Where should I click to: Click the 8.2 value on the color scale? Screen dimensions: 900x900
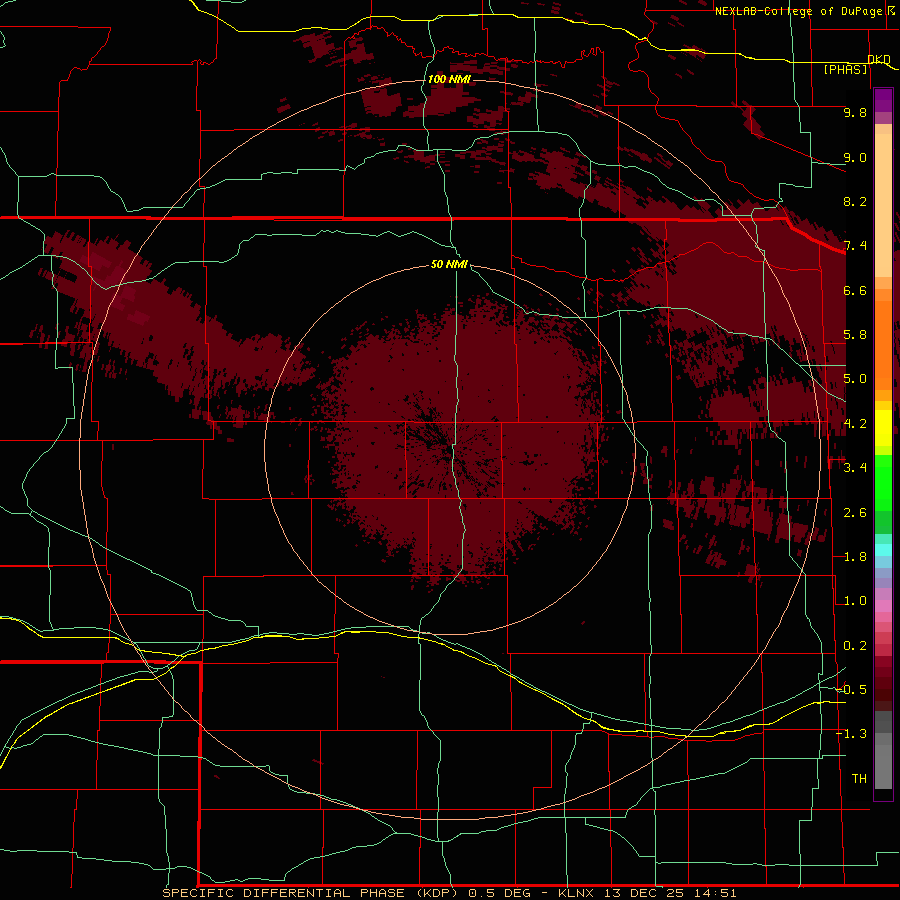(x=855, y=201)
